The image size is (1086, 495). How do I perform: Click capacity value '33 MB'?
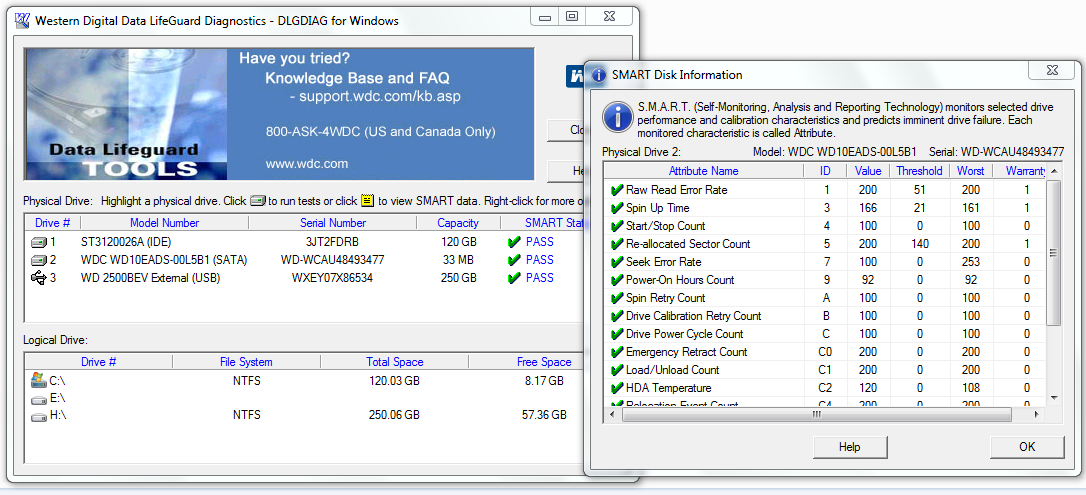pyautogui.click(x=459, y=260)
